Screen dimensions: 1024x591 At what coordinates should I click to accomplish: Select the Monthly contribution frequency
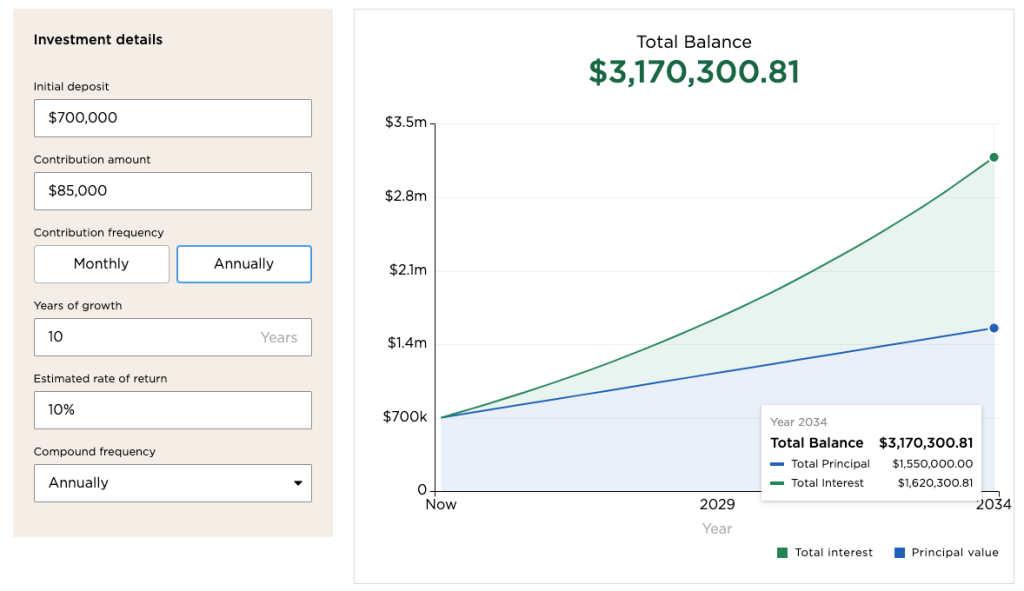pos(101,264)
